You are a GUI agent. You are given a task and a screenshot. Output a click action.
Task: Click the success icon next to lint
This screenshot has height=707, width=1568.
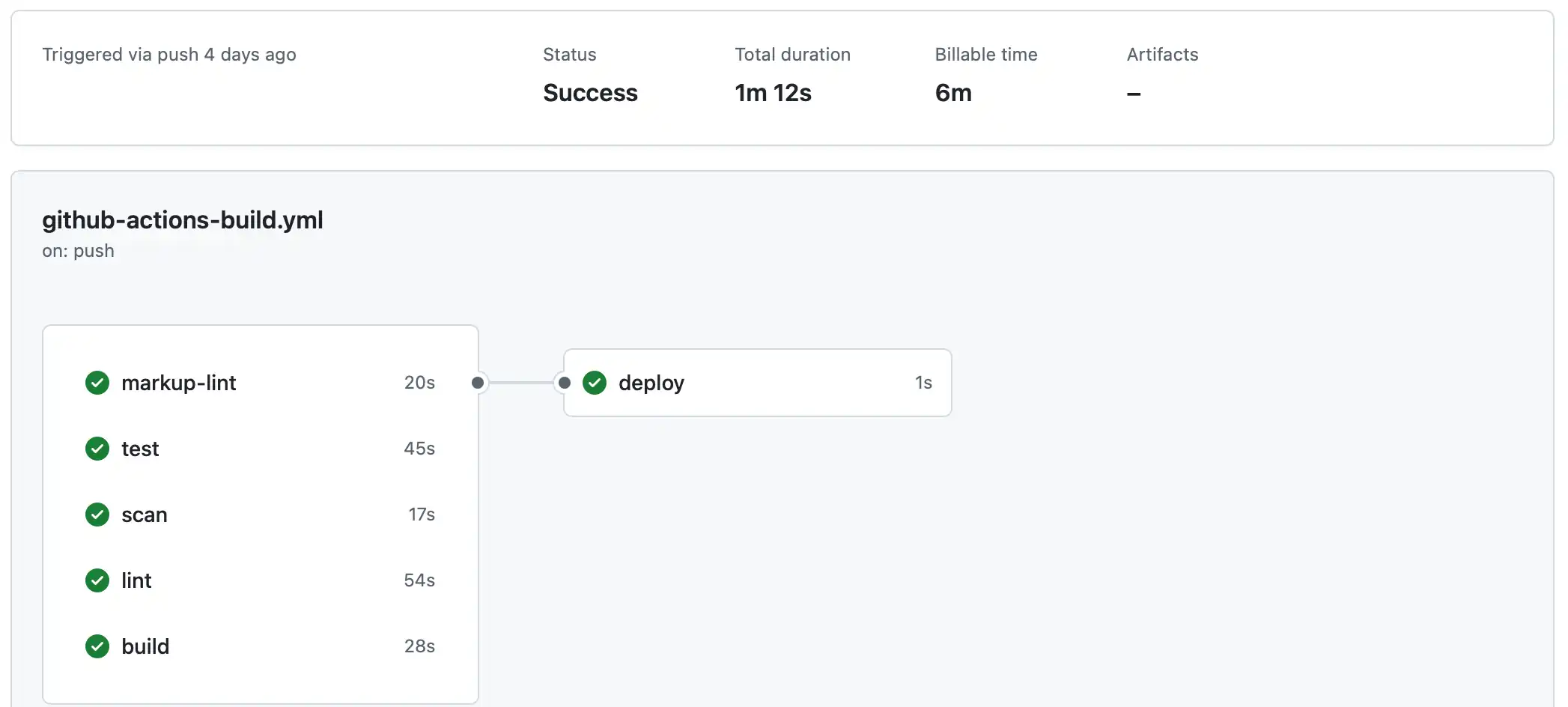pyautogui.click(x=97, y=580)
